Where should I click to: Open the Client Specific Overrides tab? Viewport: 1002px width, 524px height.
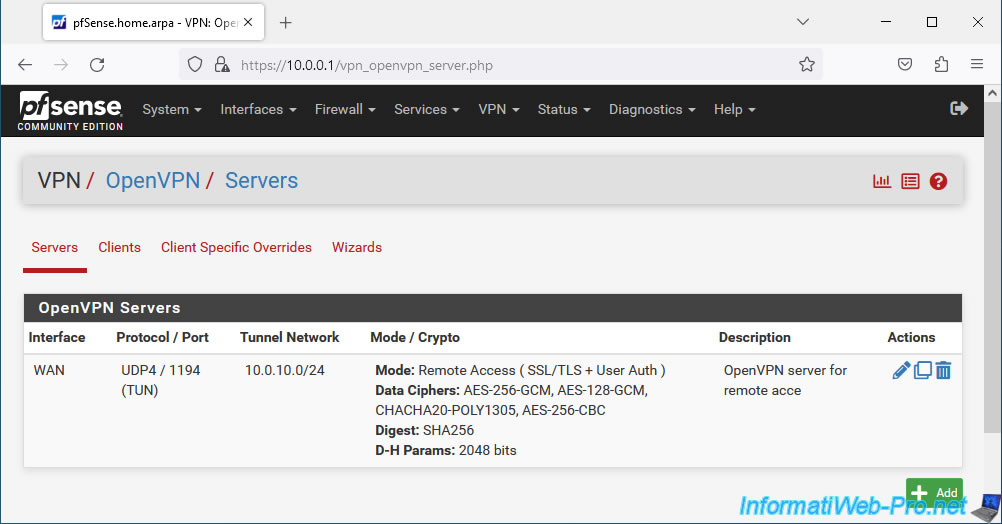(236, 247)
